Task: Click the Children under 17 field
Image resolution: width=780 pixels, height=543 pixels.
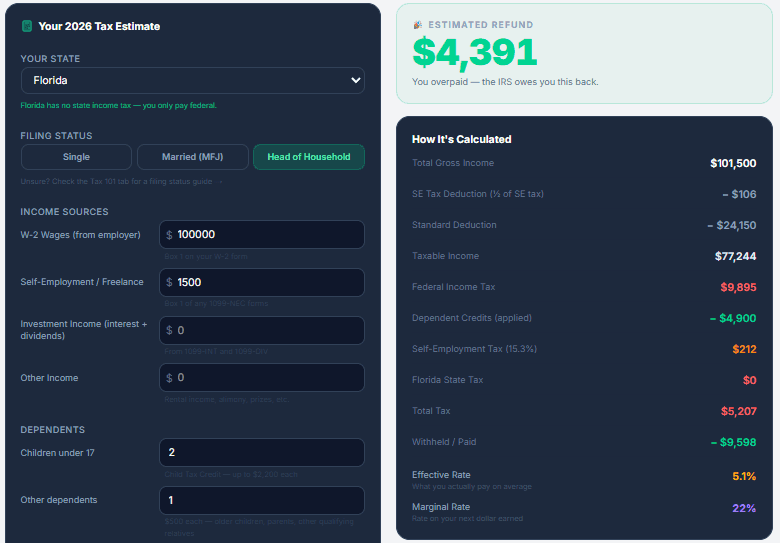Action: (262, 452)
